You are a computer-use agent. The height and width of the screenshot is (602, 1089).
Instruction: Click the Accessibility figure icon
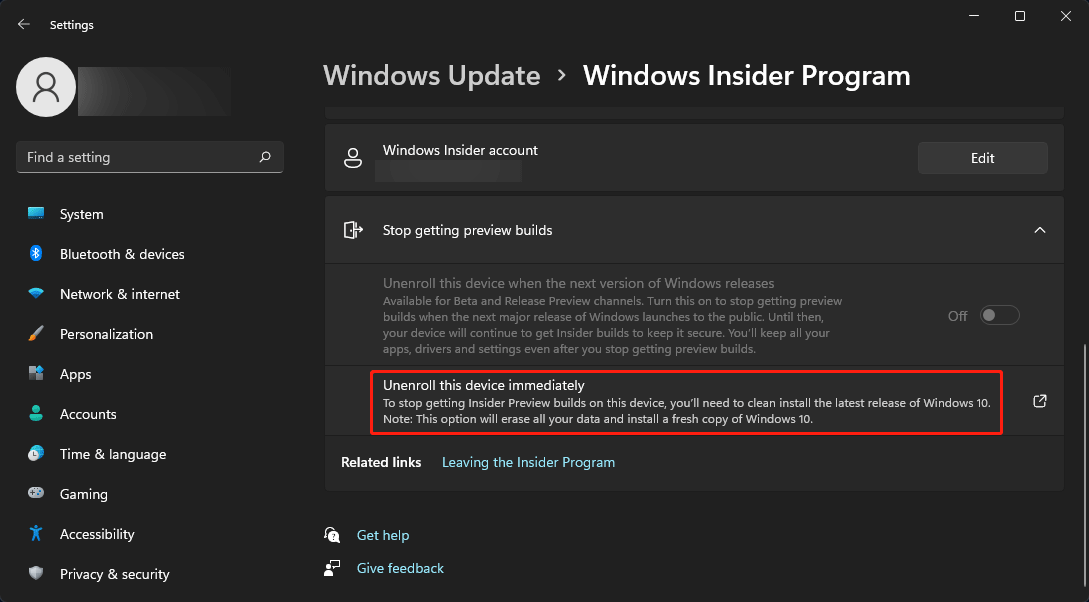[x=36, y=533]
